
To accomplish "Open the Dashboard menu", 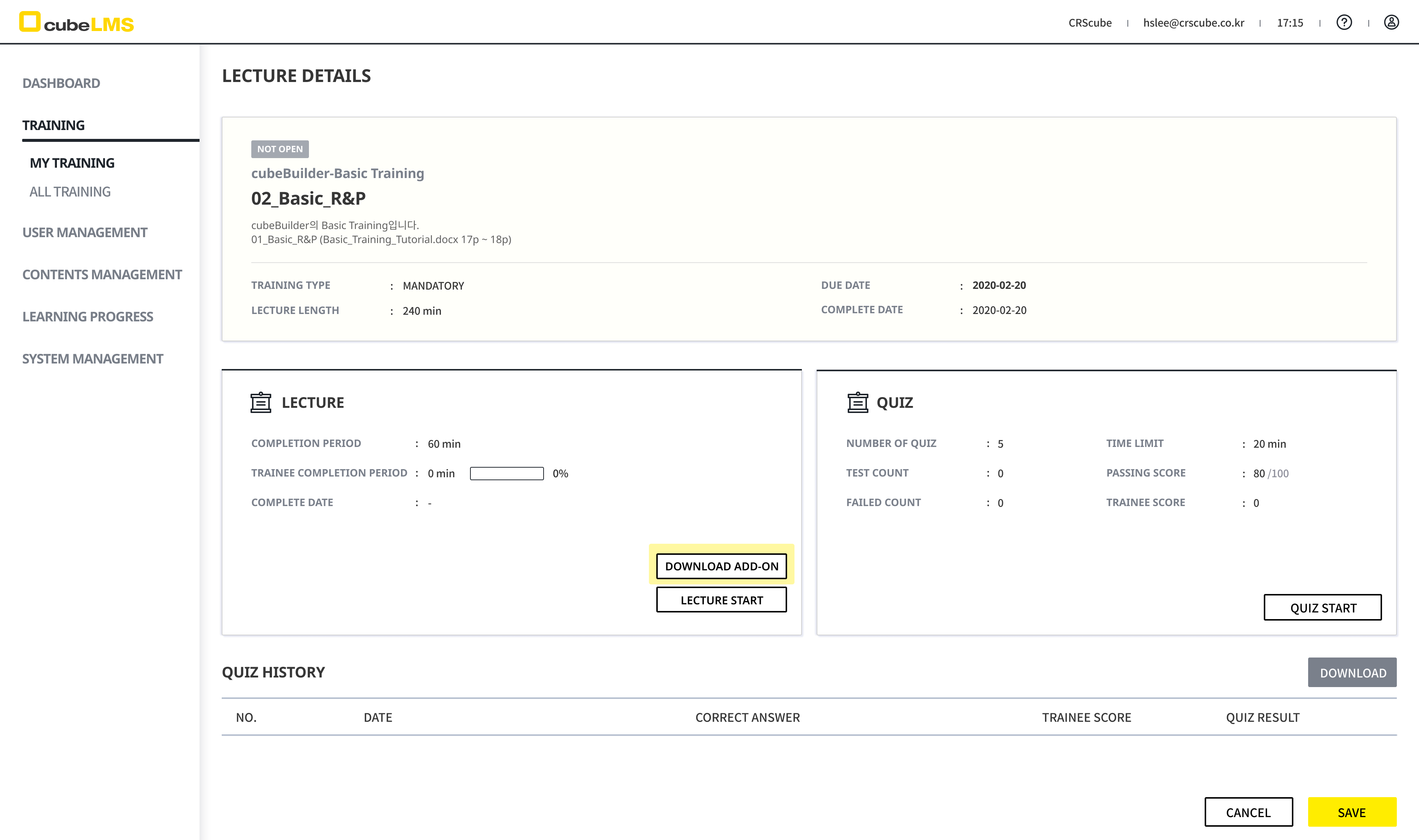I will click(x=61, y=83).
